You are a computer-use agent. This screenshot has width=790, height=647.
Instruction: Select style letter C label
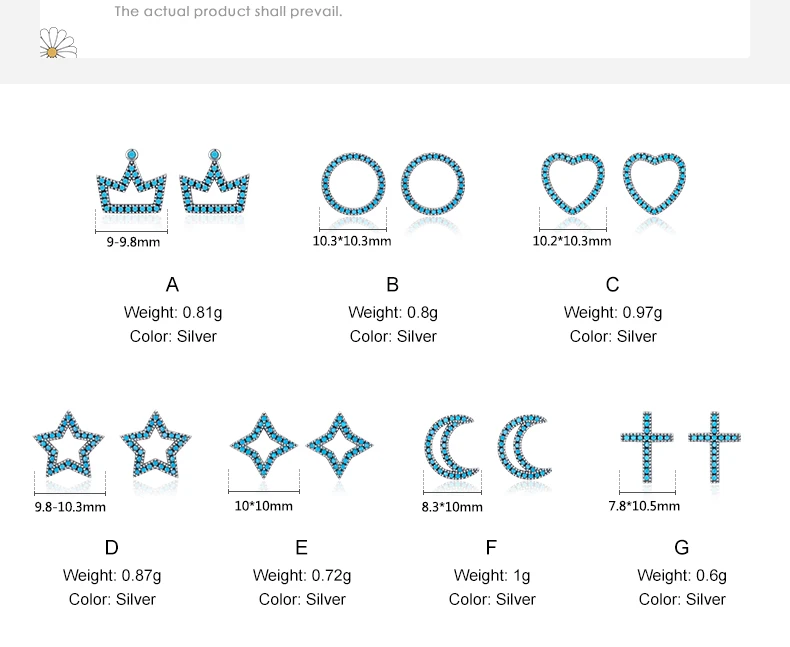pyautogui.click(x=612, y=285)
